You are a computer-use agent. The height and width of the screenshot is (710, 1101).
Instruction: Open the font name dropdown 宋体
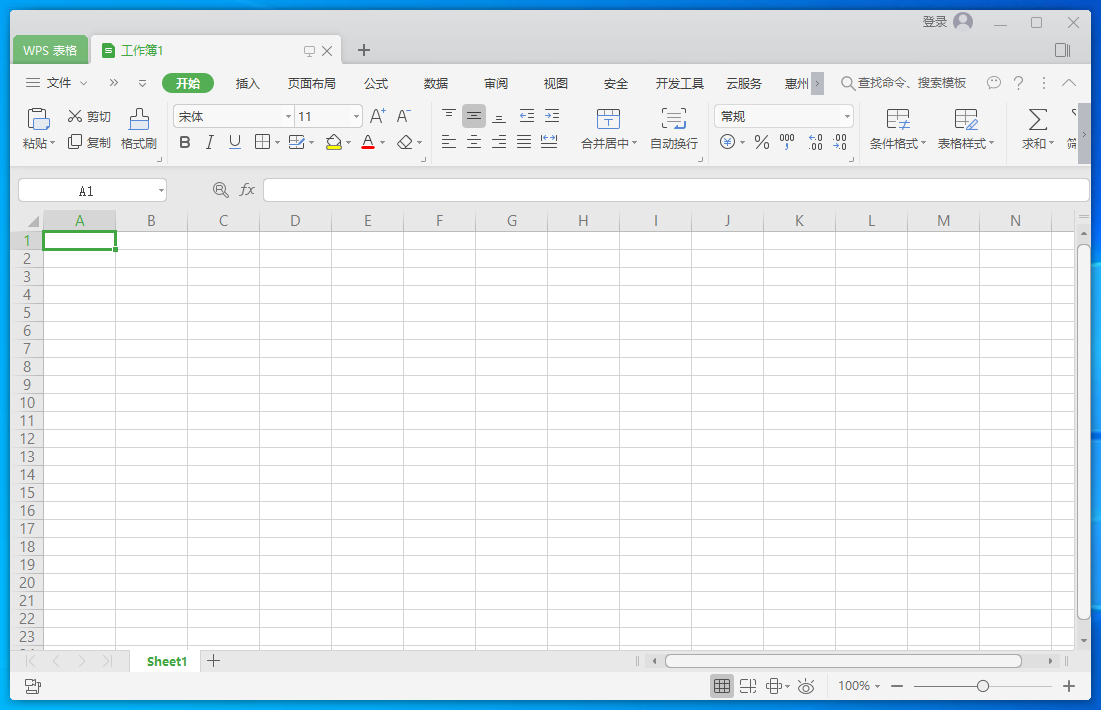289,117
